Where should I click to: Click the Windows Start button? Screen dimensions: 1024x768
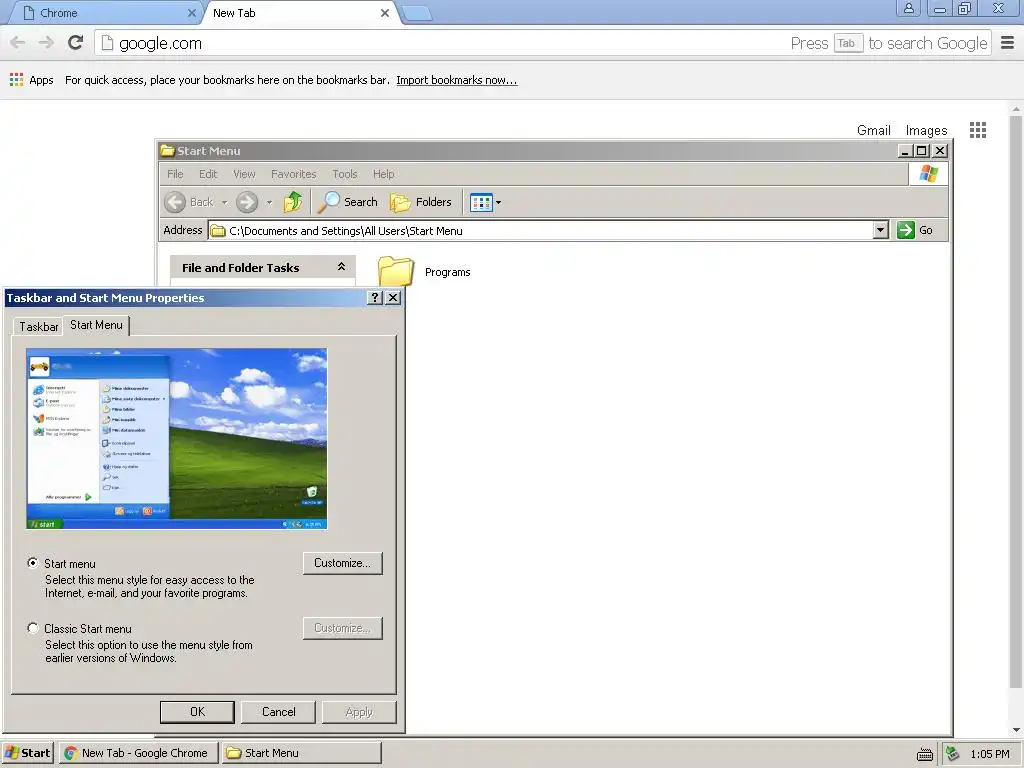[27, 753]
